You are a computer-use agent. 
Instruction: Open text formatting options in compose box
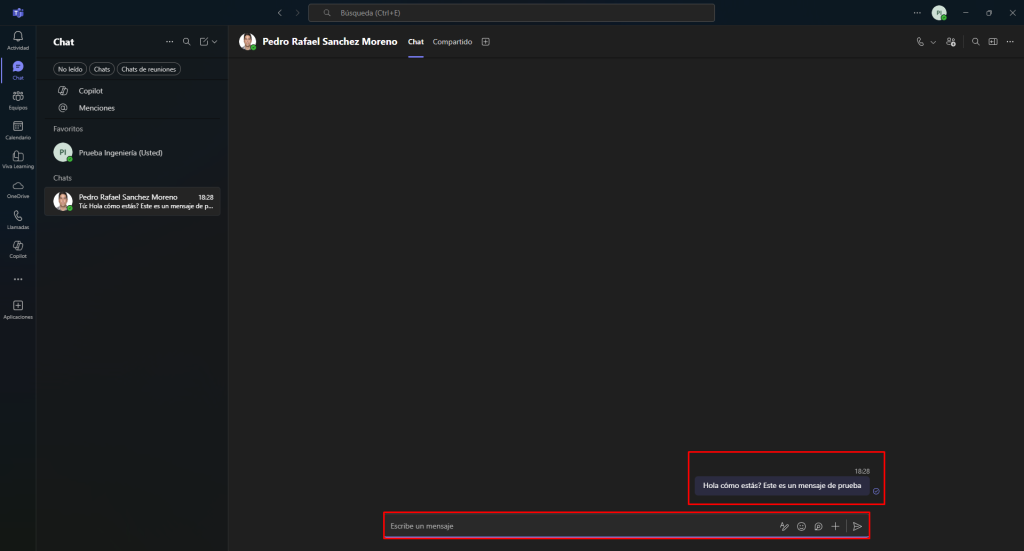click(784, 526)
